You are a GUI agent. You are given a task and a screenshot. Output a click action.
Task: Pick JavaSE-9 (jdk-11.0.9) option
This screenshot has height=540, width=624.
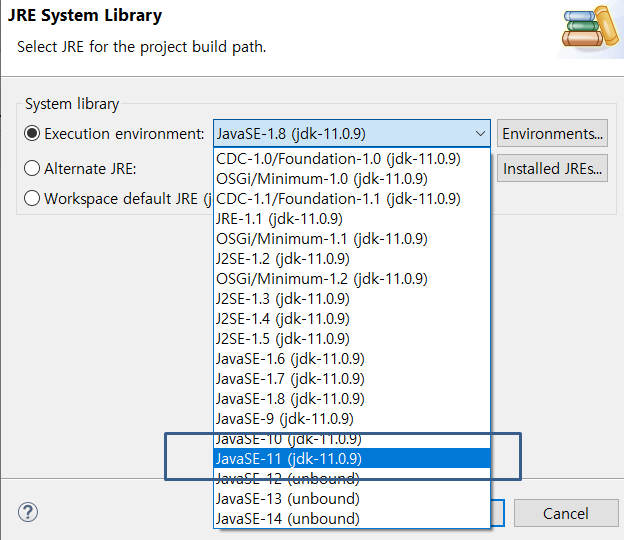pos(352,419)
